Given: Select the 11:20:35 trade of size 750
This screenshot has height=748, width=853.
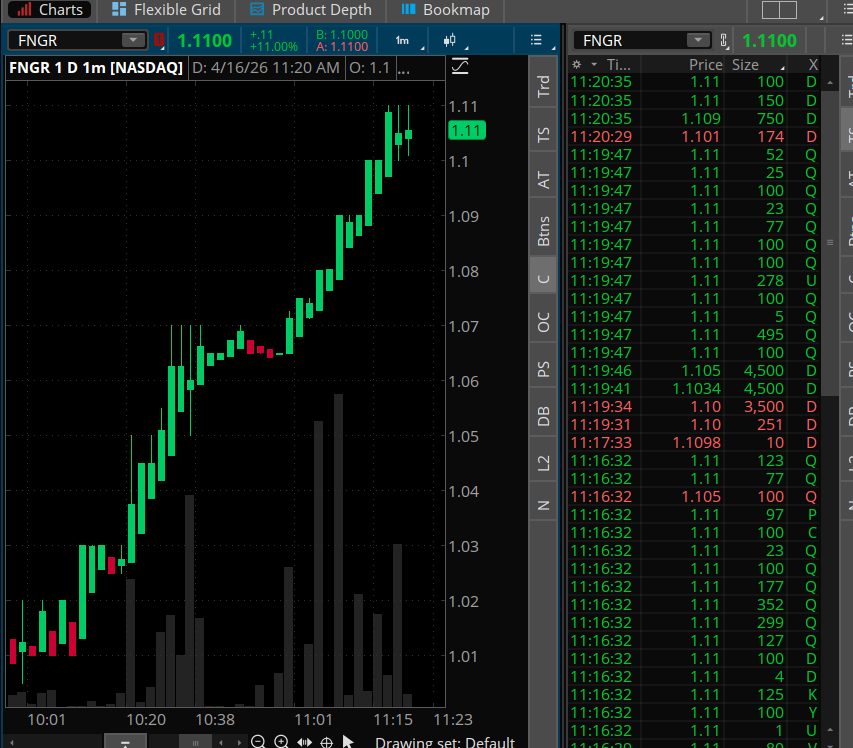Looking at the screenshot, I should point(694,119).
